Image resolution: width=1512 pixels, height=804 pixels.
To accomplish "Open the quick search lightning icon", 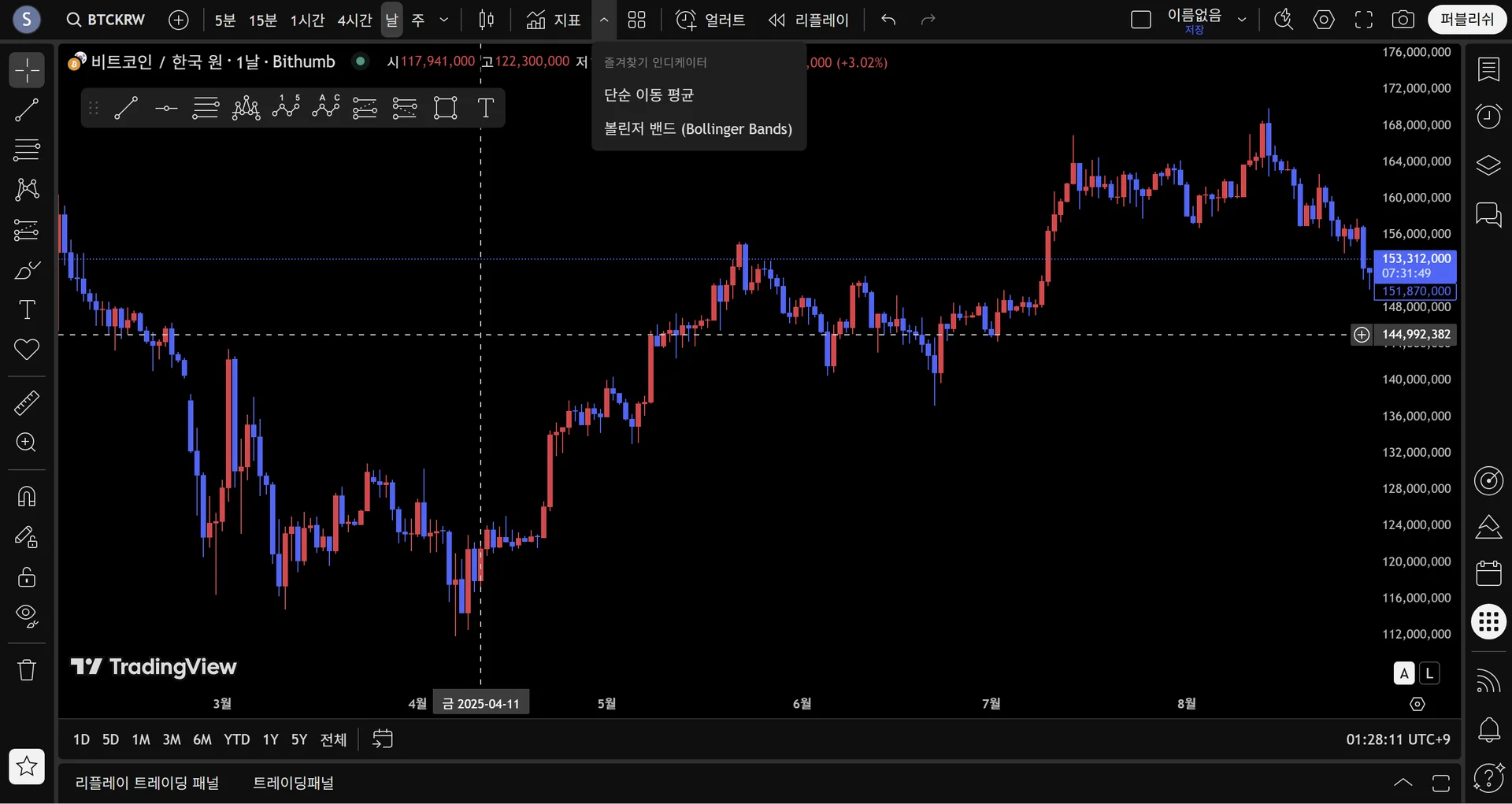I will (x=1284, y=20).
